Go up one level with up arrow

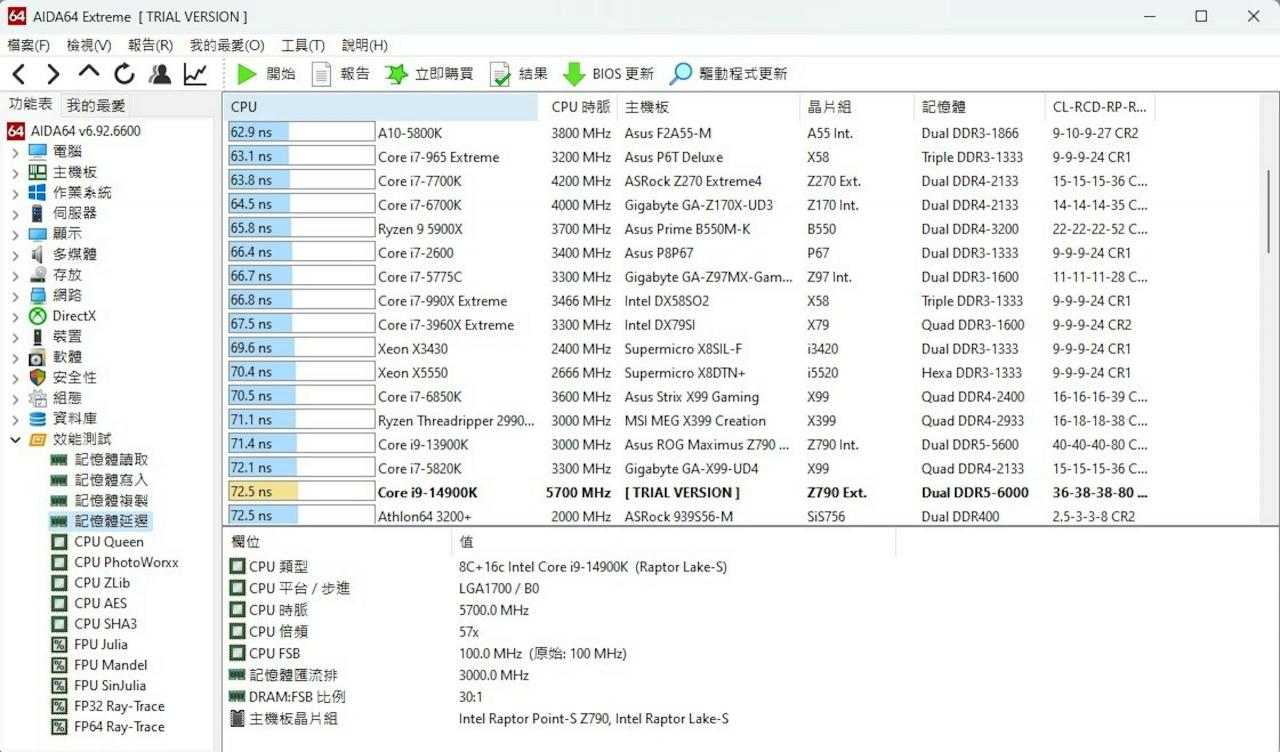(x=89, y=73)
